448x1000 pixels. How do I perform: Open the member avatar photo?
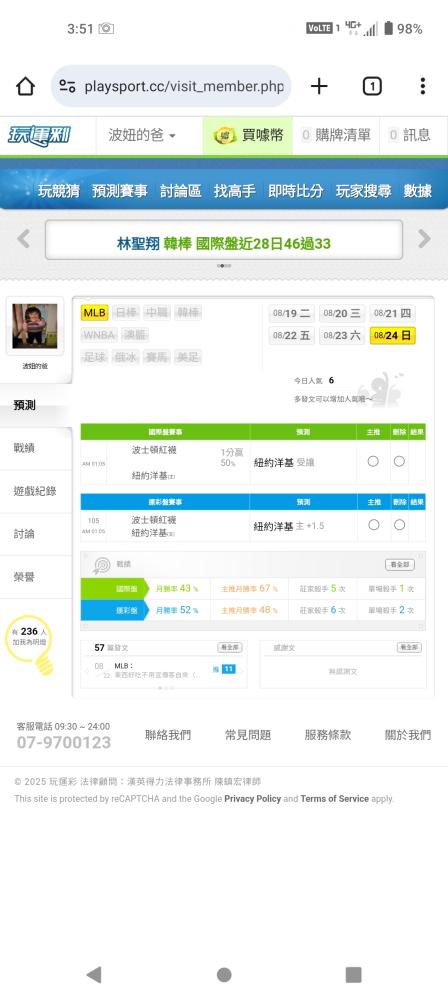(35, 326)
